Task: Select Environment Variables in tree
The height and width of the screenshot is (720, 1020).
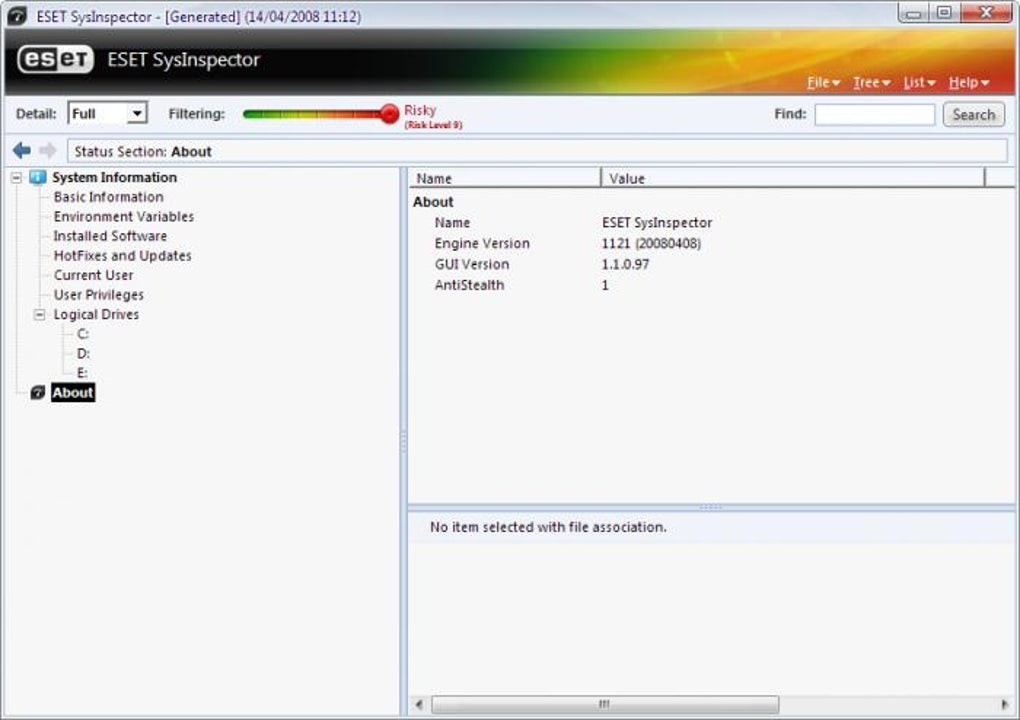Action: (x=124, y=216)
